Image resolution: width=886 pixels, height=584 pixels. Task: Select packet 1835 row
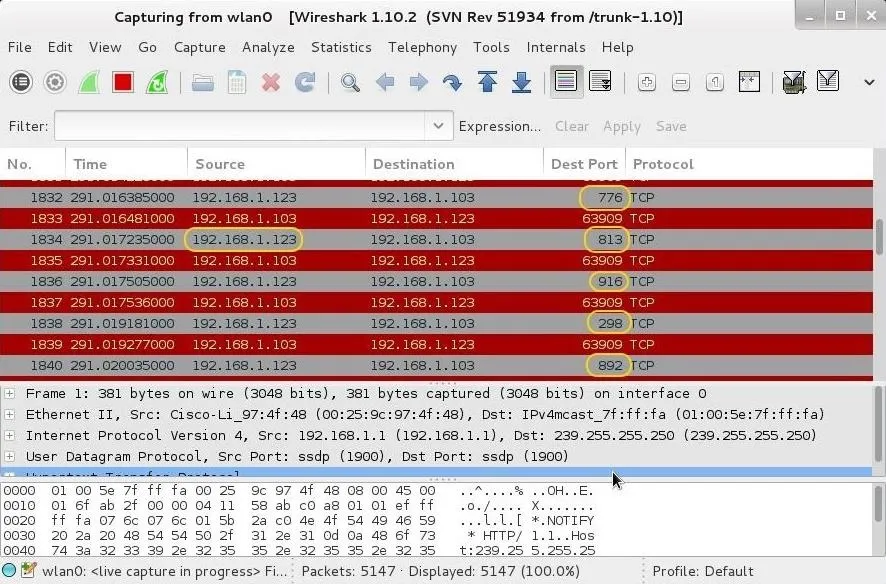pyautogui.click(x=436, y=261)
